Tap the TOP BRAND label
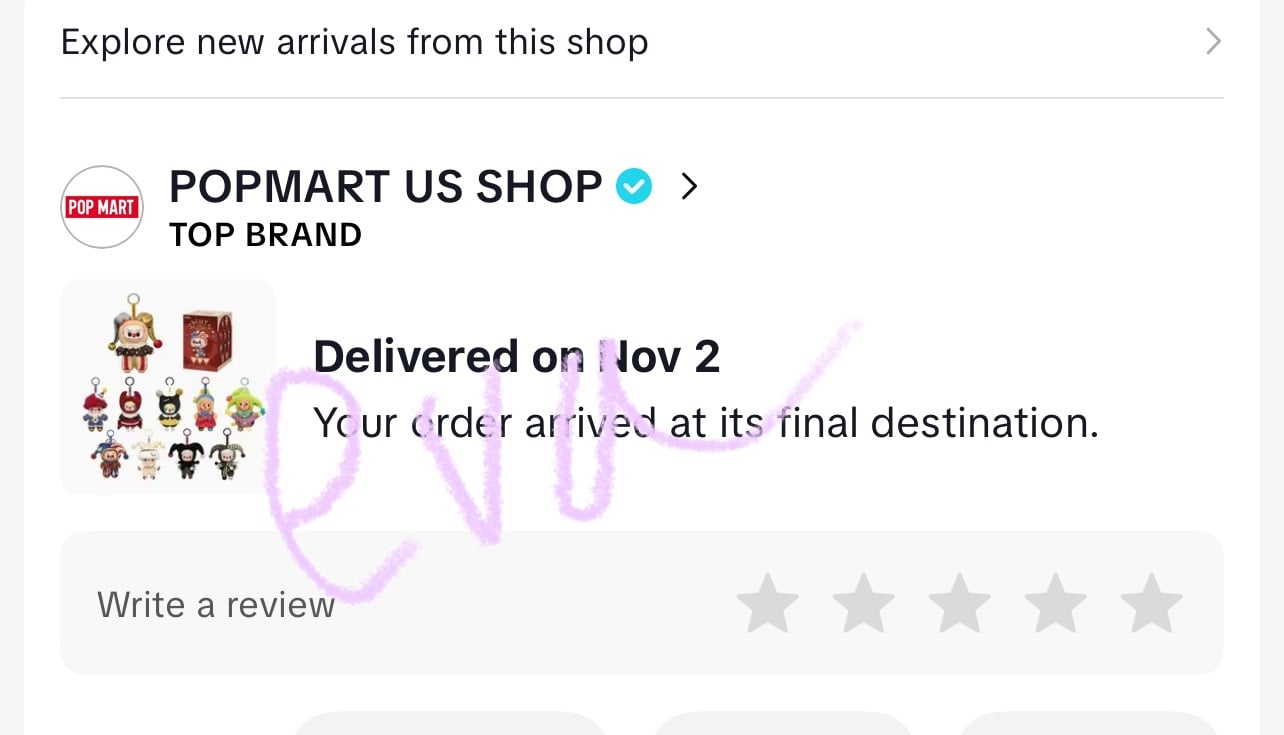1284x735 pixels. coord(265,235)
